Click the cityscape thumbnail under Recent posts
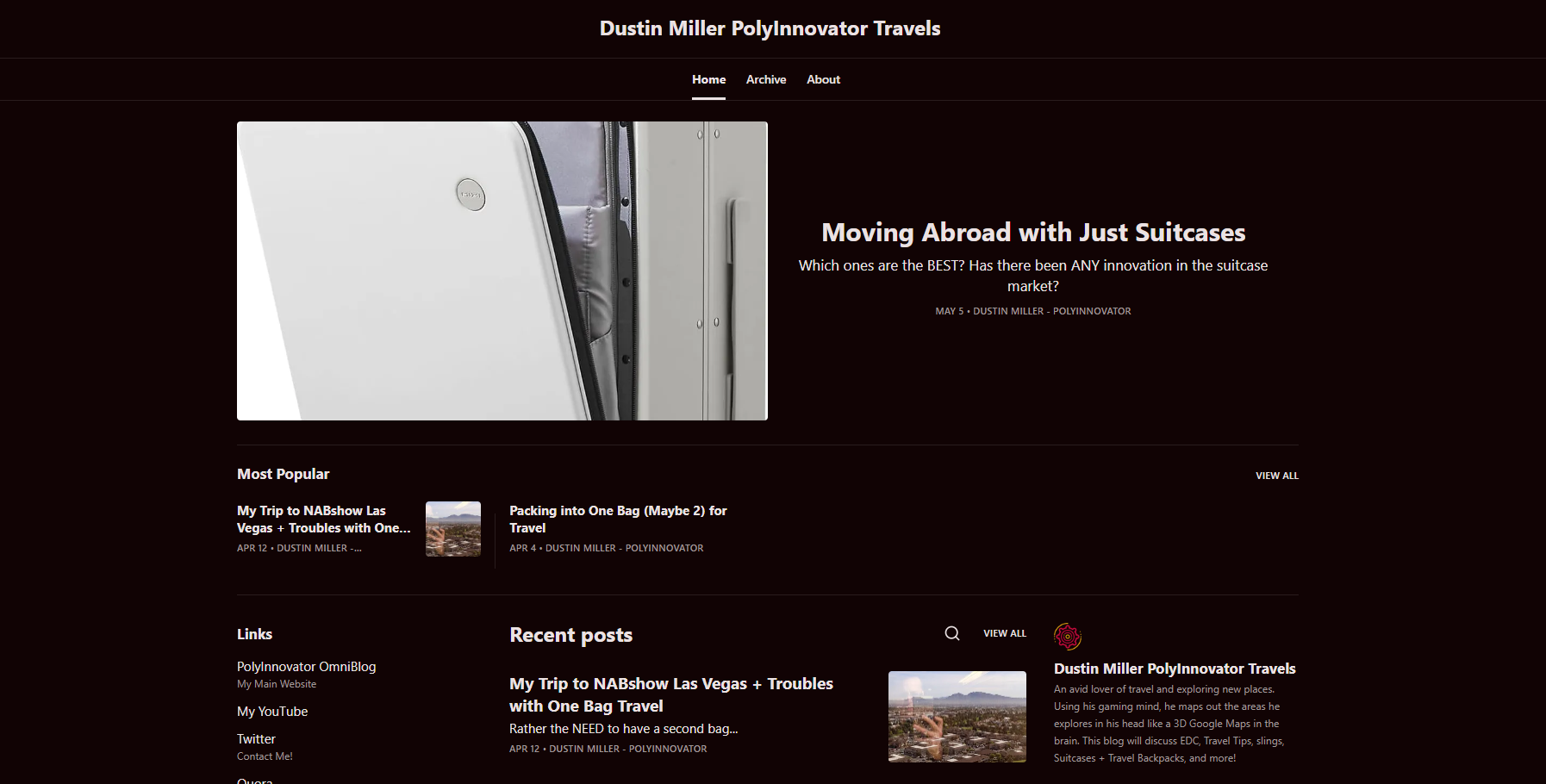 (x=957, y=716)
